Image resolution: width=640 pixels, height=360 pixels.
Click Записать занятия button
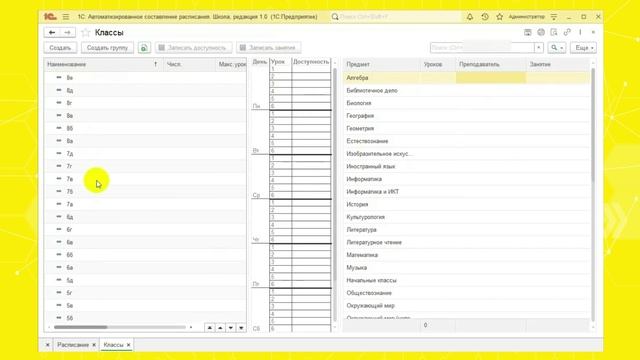point(269,48)
